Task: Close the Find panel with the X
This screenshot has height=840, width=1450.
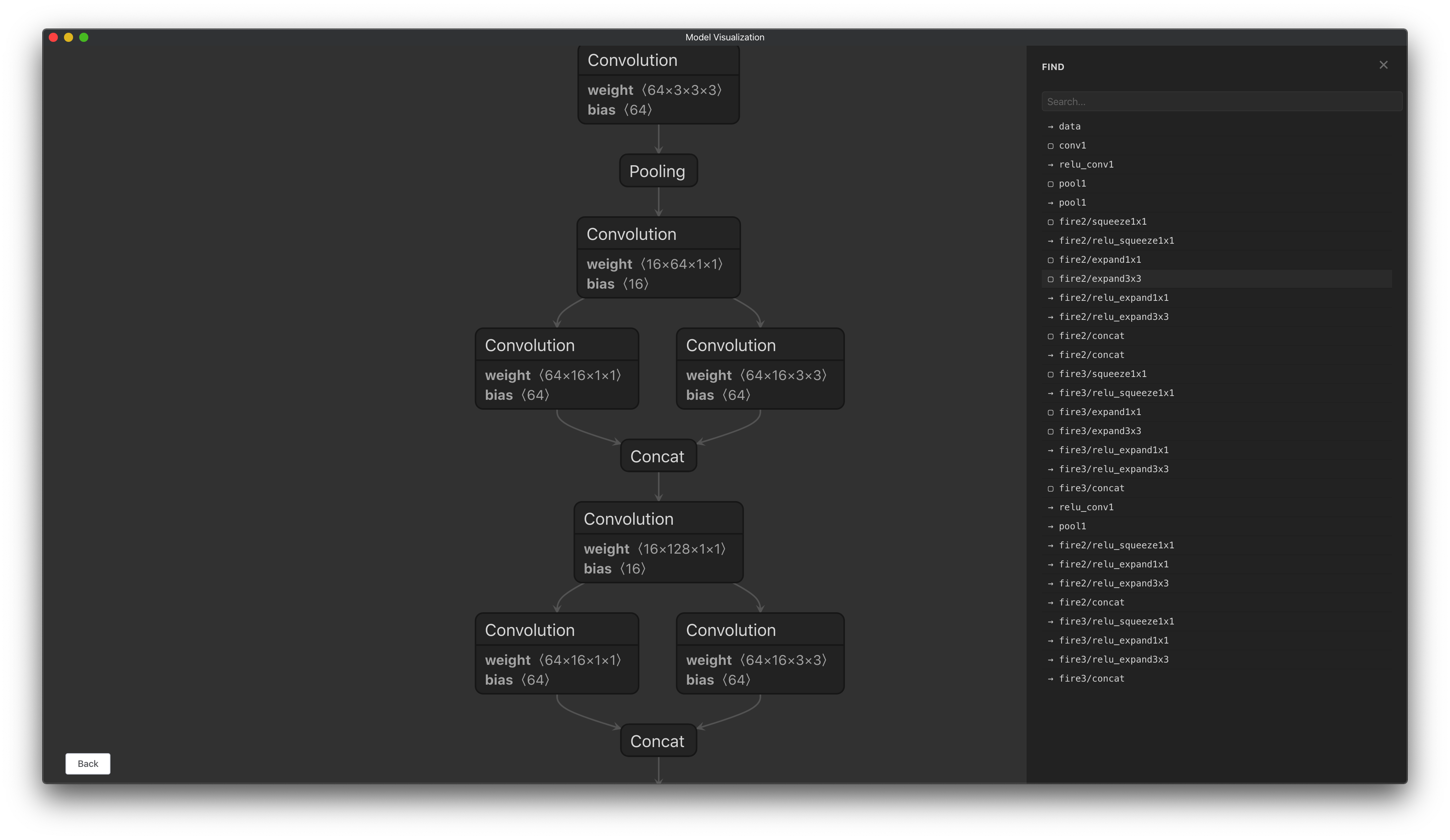Action: (1383, 65)
